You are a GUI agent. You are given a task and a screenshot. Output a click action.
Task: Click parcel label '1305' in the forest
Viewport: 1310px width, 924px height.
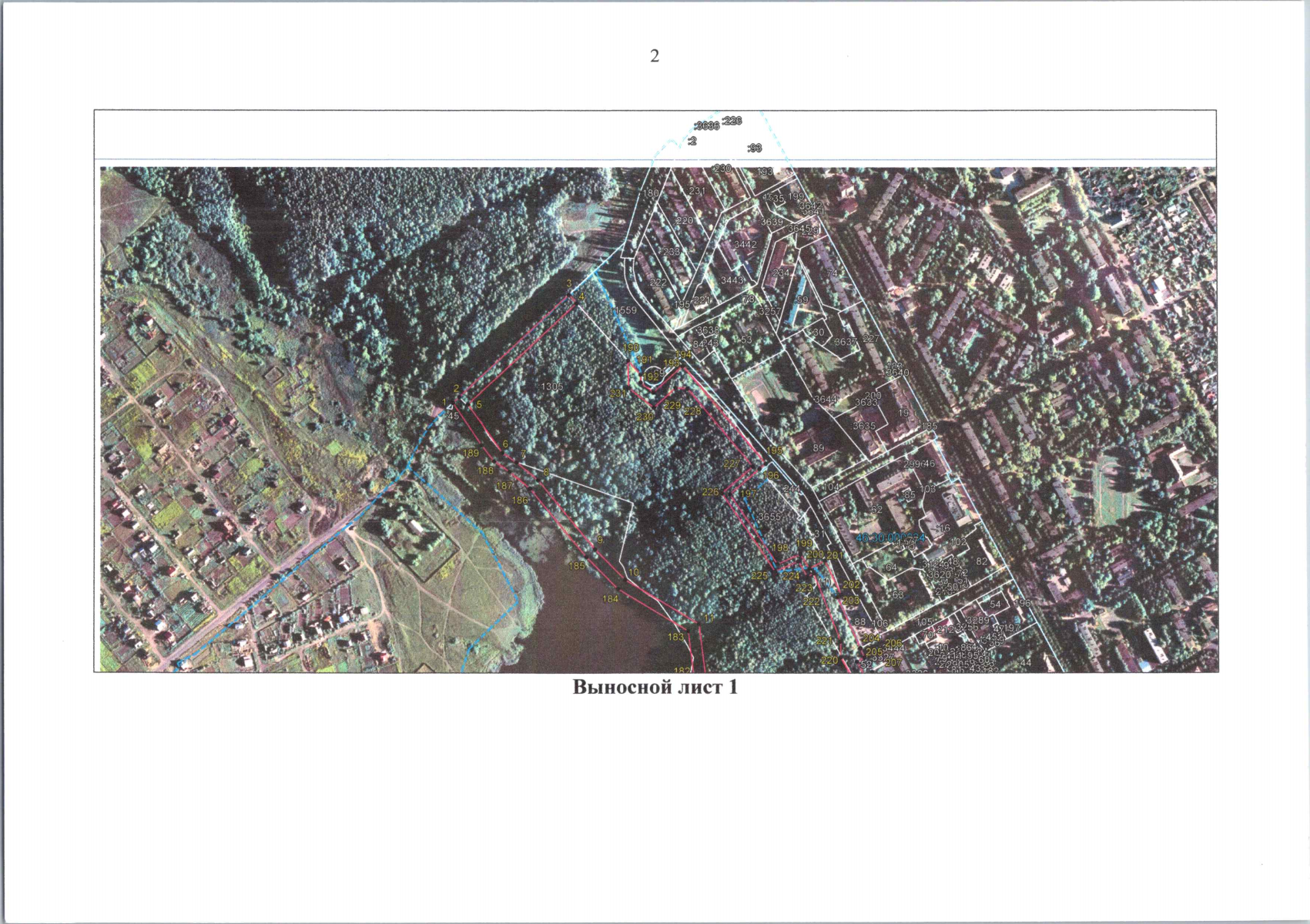click(x=552, y=386)
